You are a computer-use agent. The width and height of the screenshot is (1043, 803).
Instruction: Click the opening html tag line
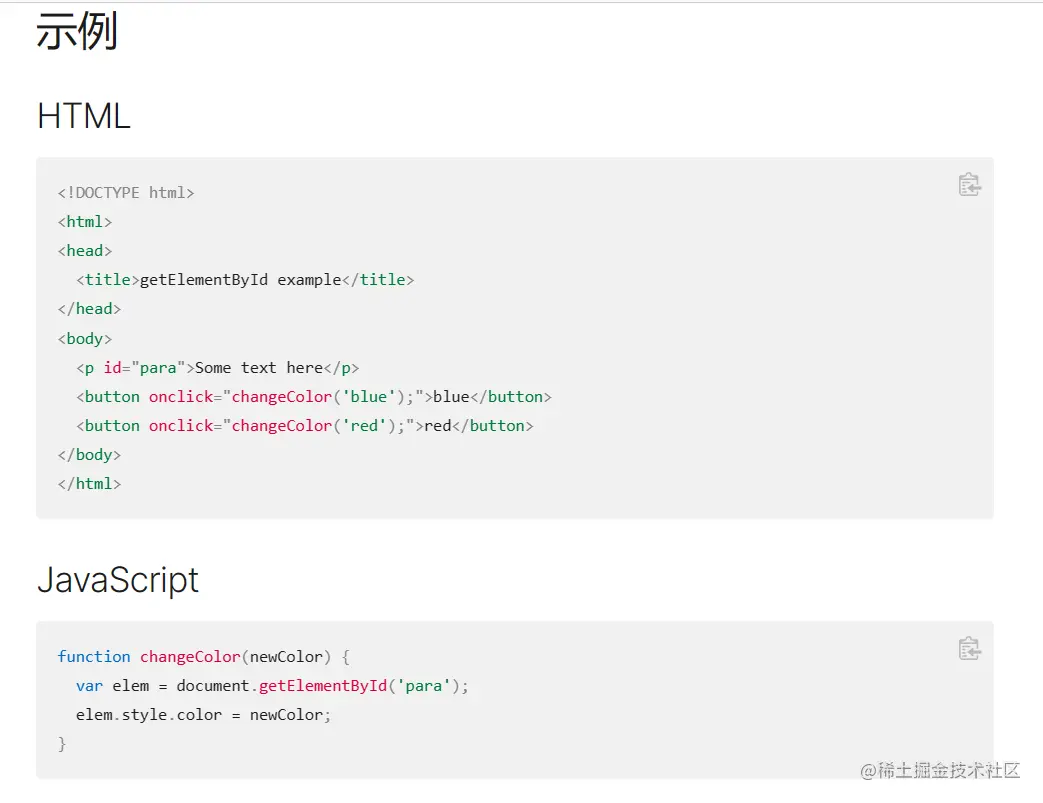pyautogui.click(x=85, y=222)
